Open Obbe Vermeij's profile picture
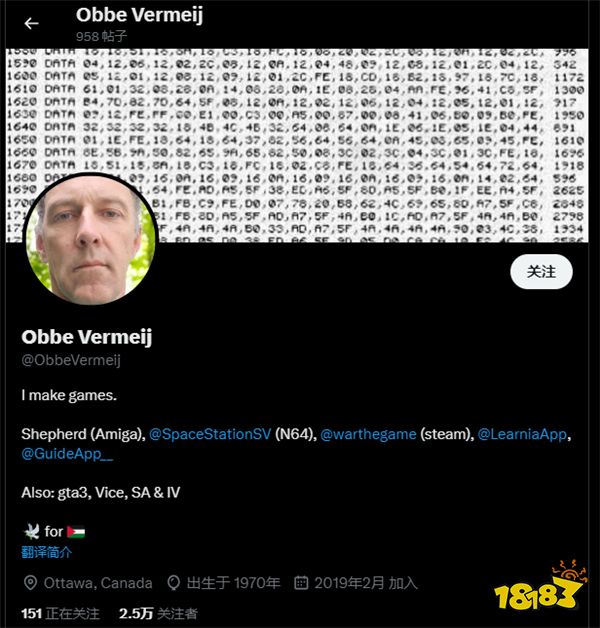This screenshot has height=628, width=600. click(x=90, y=239)
